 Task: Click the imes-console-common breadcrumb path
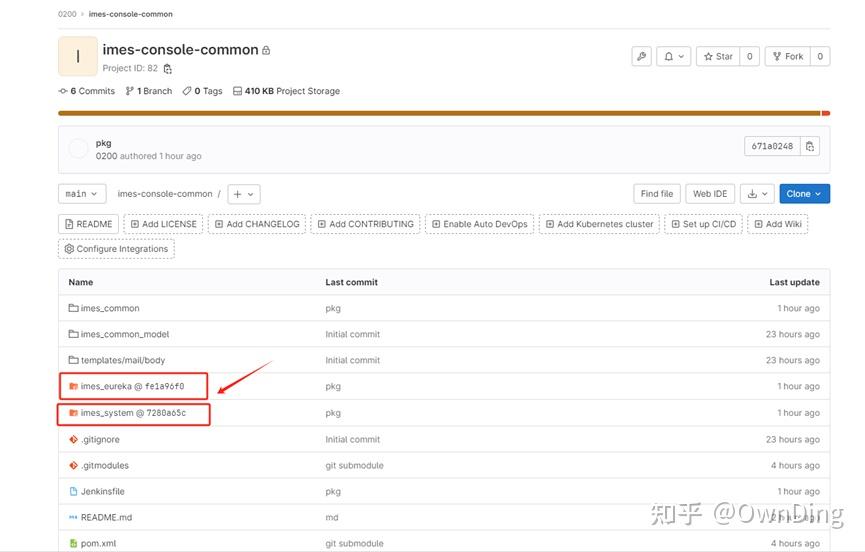[x=164, y=194]
